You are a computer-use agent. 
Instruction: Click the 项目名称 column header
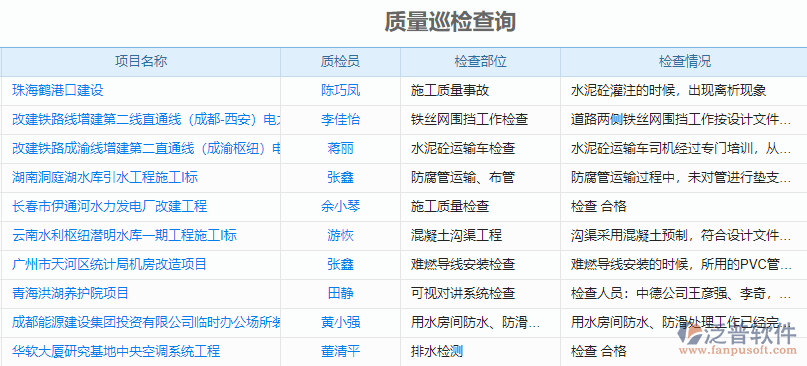(141, 62)
